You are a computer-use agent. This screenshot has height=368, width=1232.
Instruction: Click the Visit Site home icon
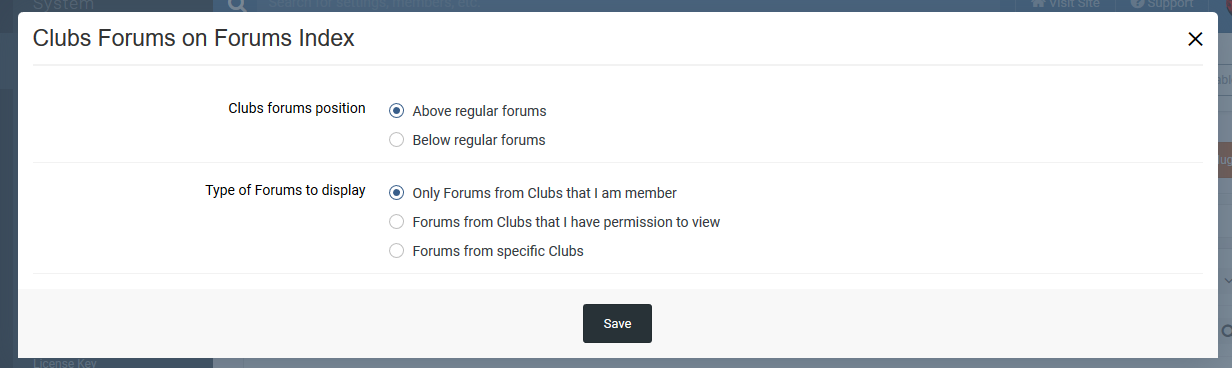(1038, 4)
